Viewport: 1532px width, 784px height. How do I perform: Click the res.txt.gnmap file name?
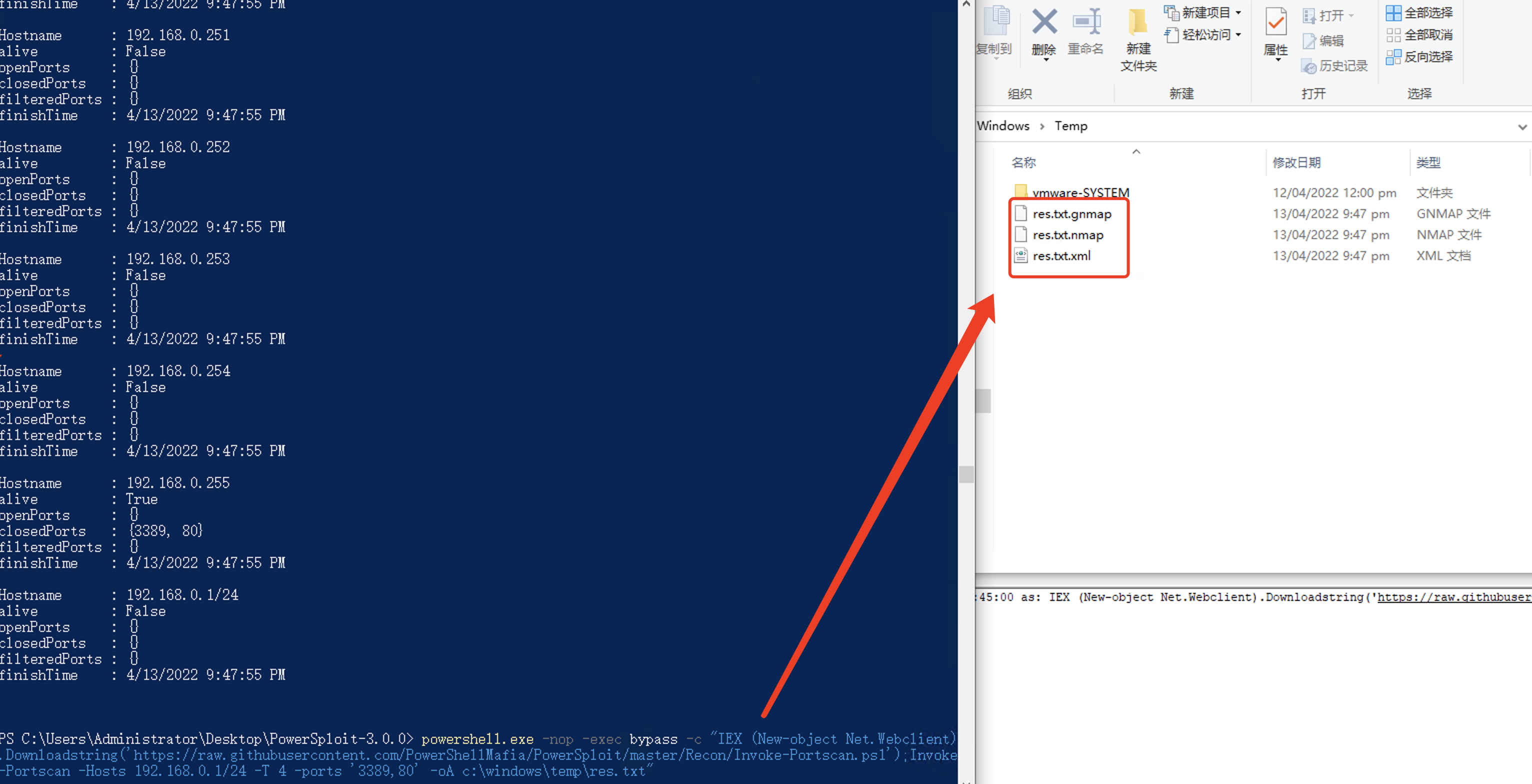coord(1071,213)
